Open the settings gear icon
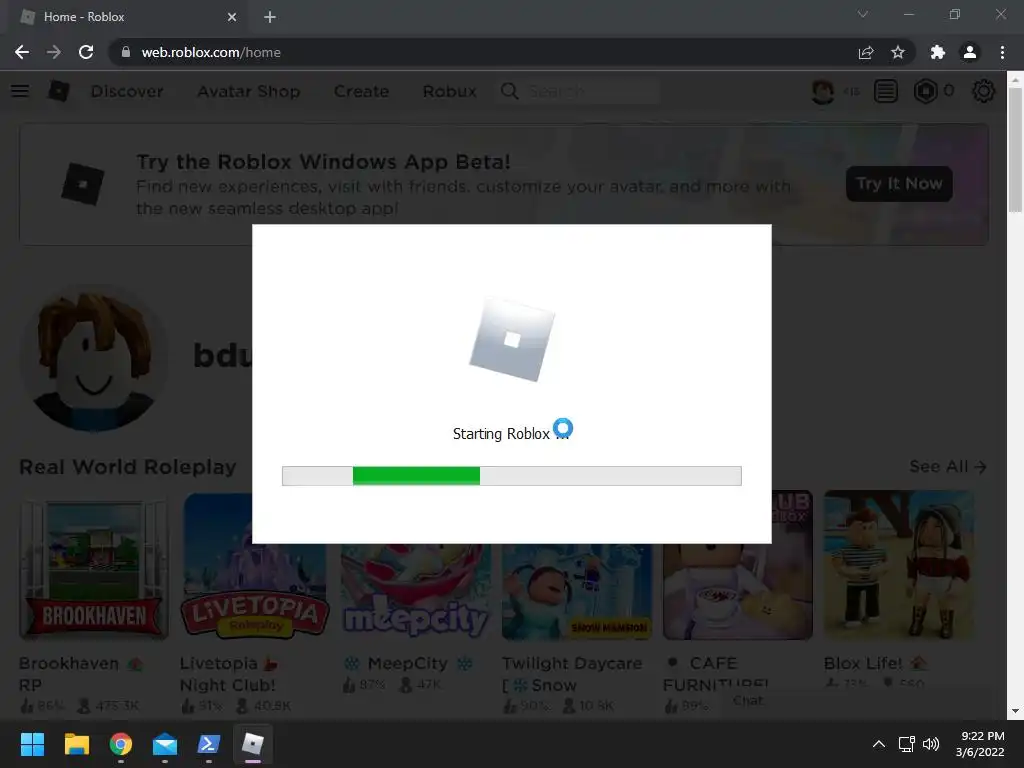This screenshot has height=768, width=1024. pos(984,91)
